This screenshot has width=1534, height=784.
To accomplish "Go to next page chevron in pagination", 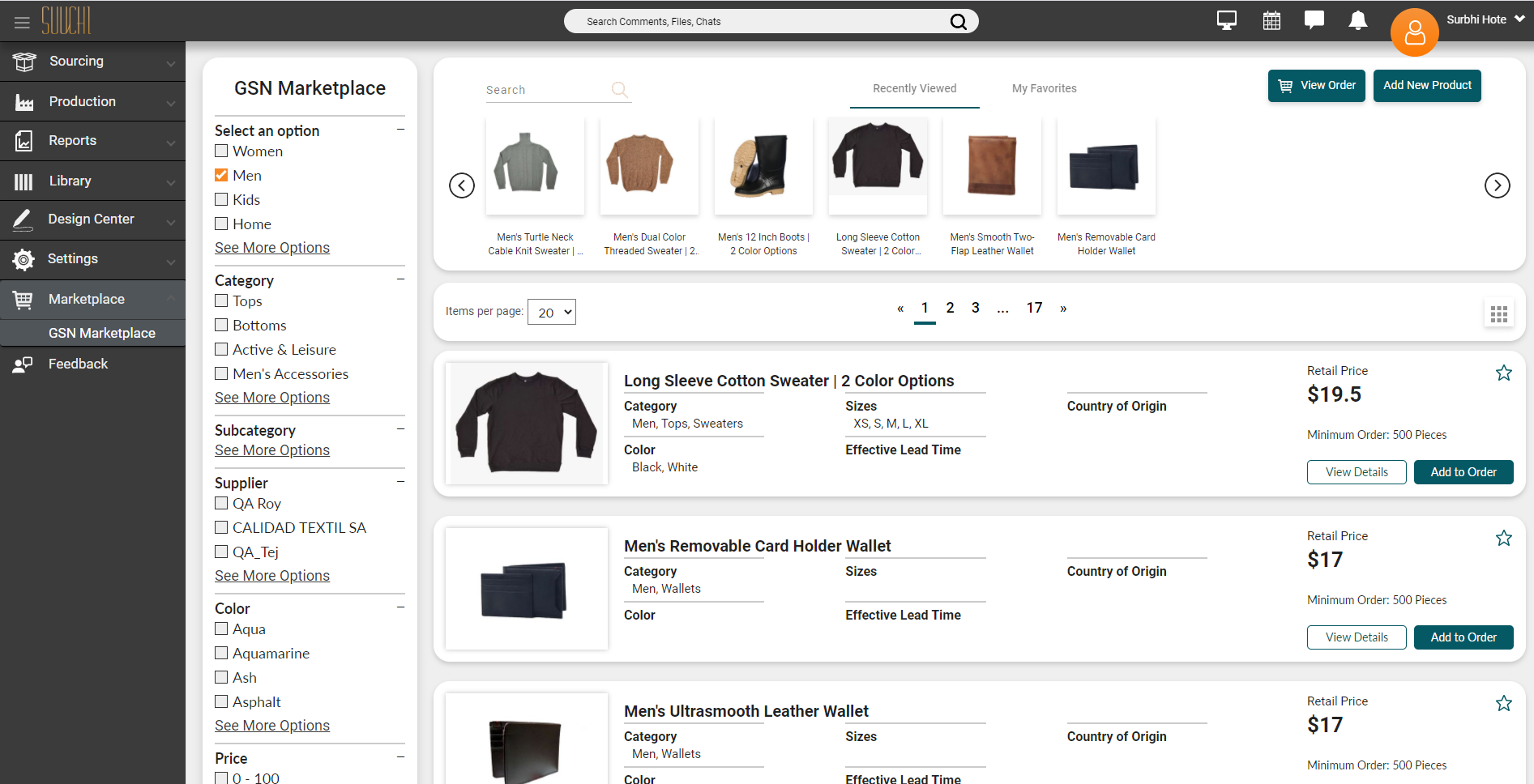I will tap(1063, 309).
